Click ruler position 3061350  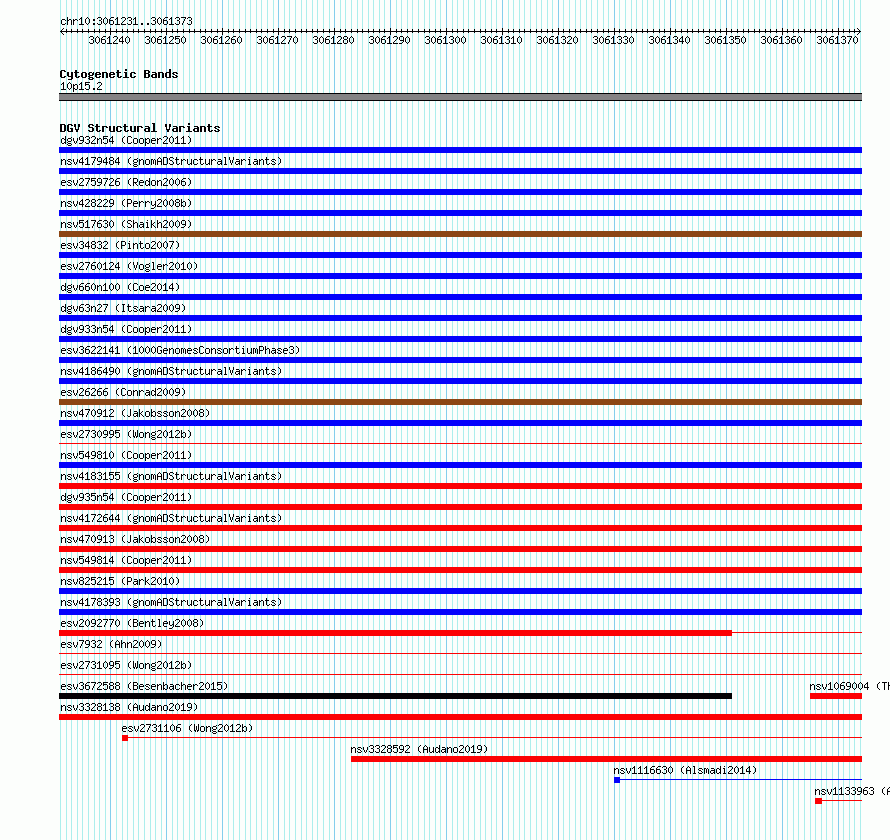(725, 40)
